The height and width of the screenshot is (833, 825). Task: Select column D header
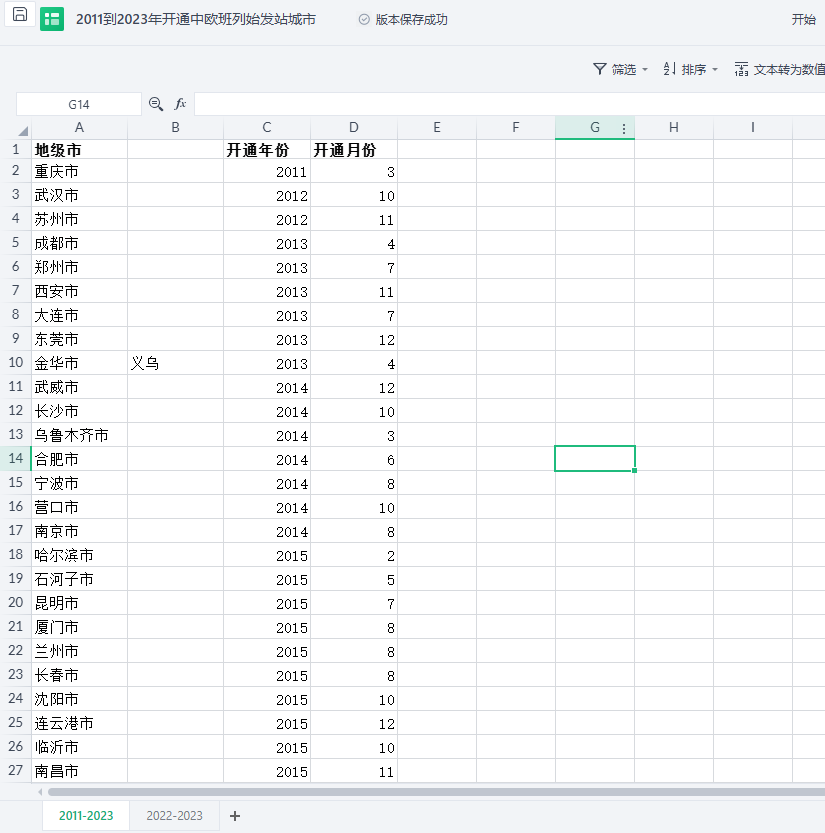pyautogui.click(x=354, y=128)
